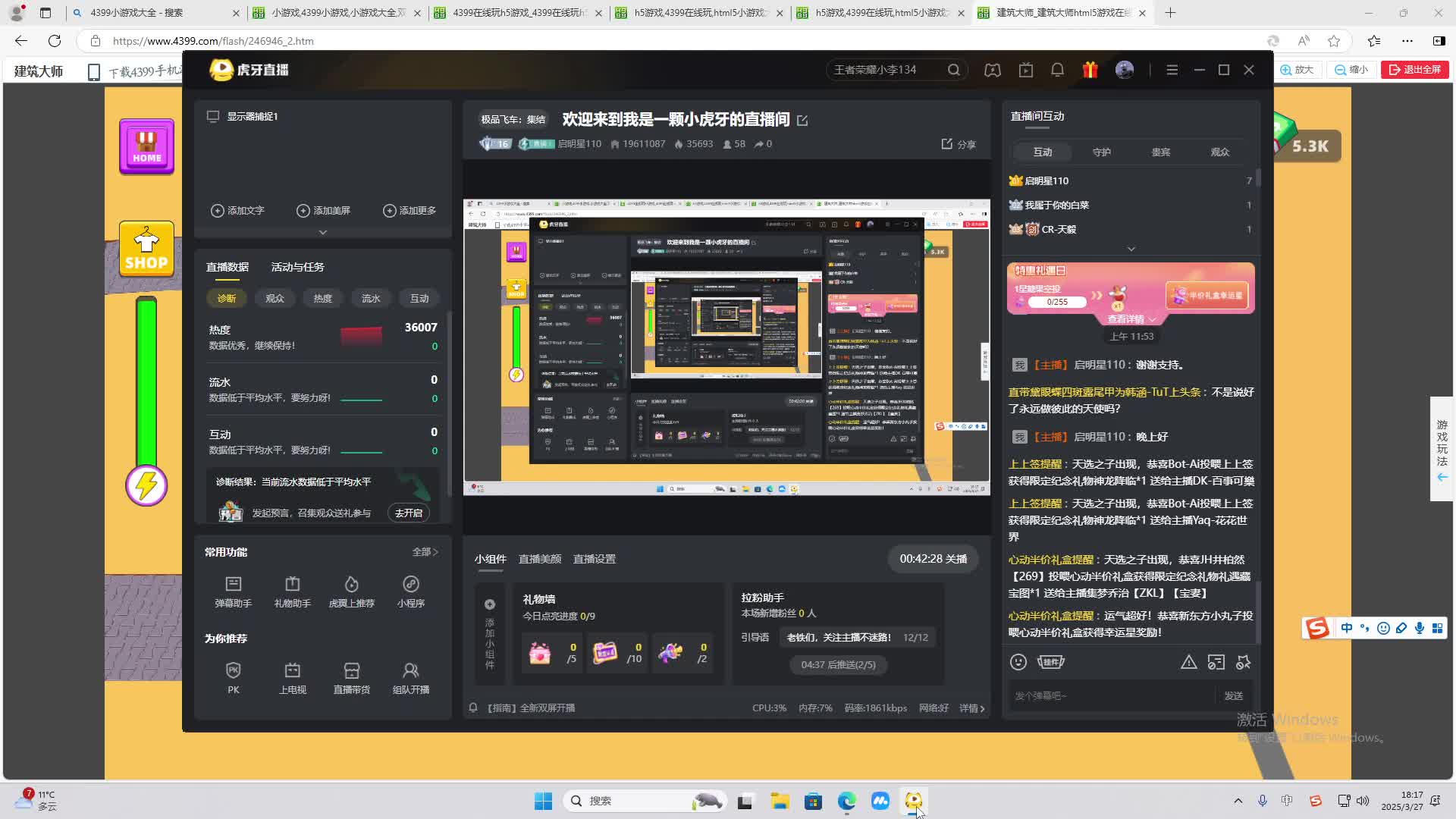Screen dimensions: 1456x819
Task: Select the 热度 data pill
Action: point(322,298)
